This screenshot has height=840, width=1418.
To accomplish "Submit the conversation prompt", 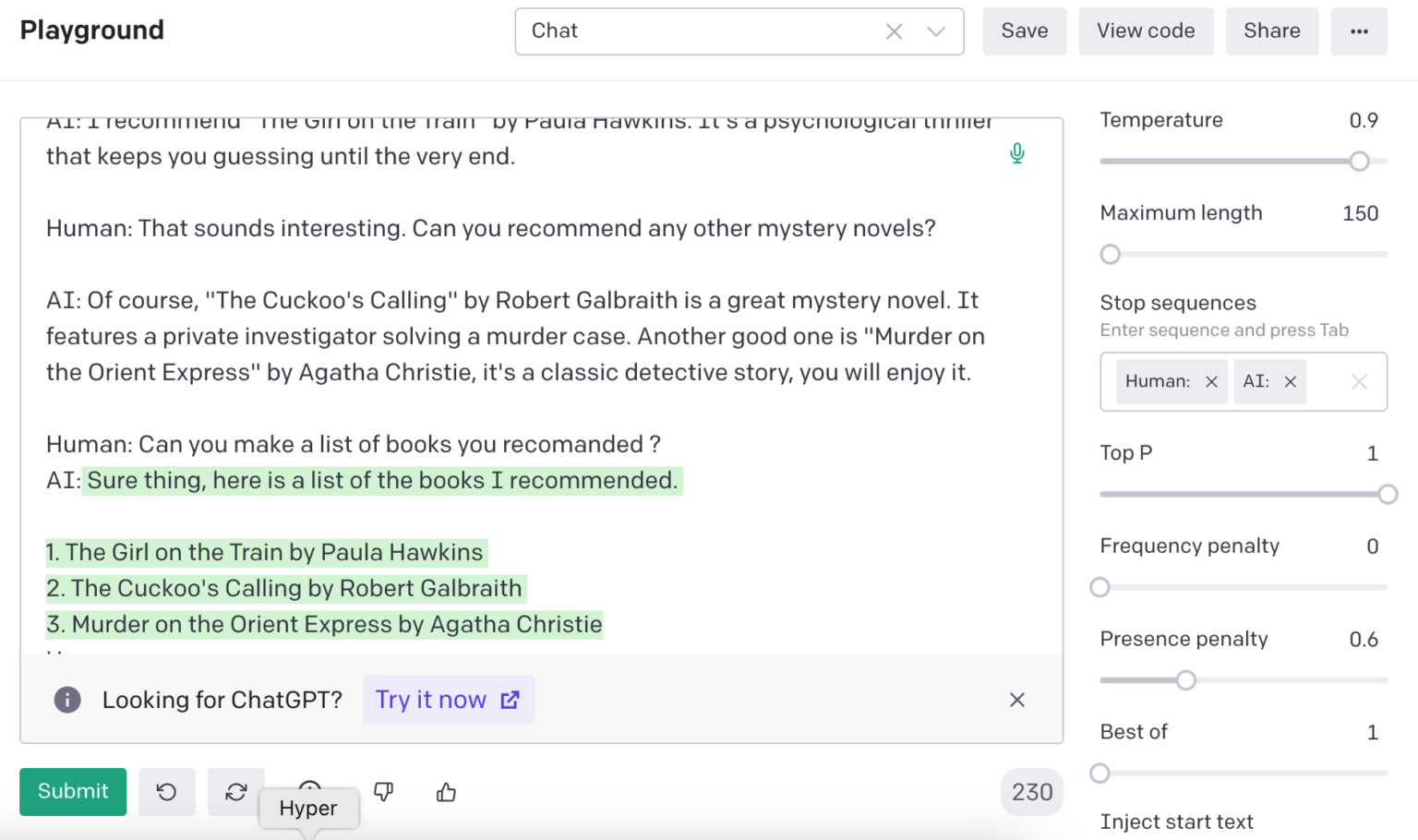I will pos(72,791).
